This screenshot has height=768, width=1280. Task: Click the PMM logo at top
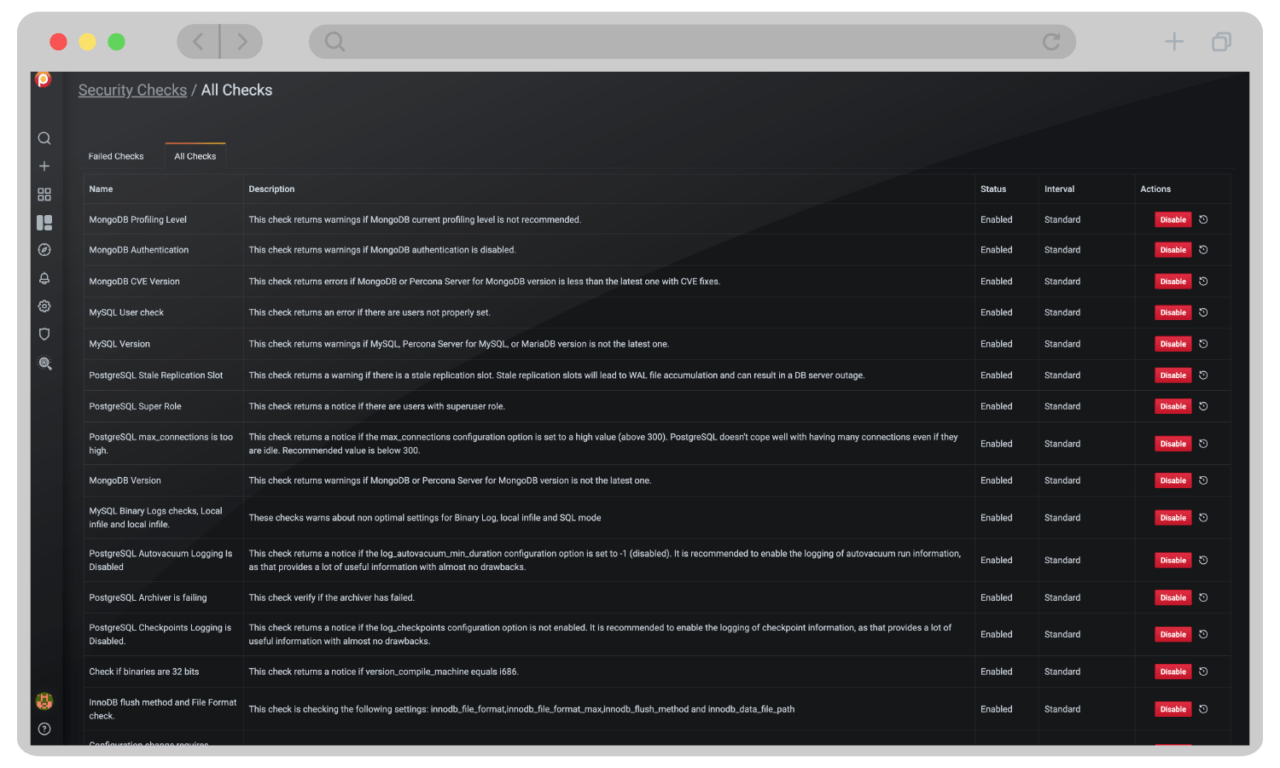click(x=44, y=79)
